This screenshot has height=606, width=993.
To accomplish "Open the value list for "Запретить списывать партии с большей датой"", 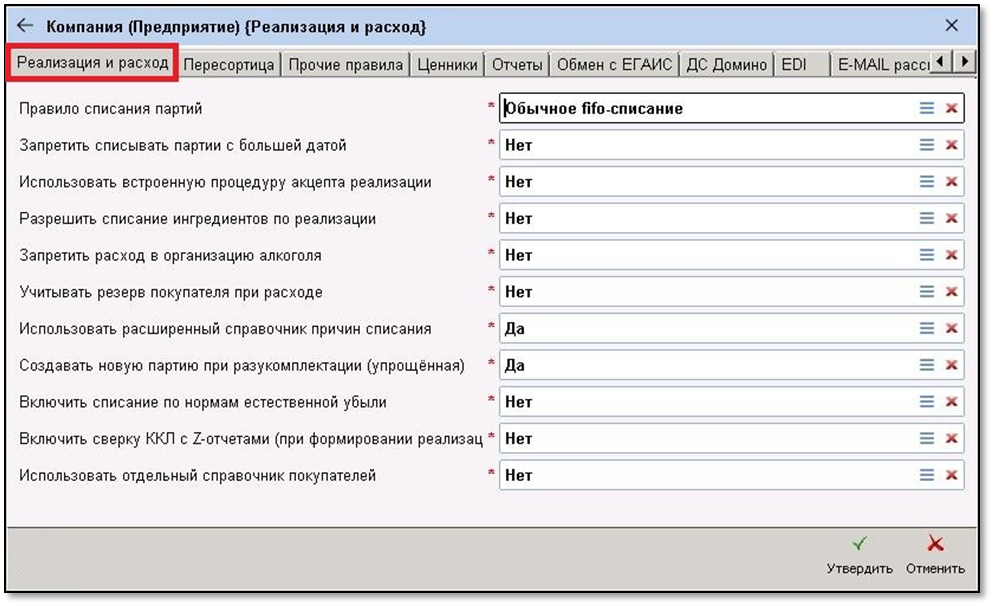I will (x=928, y=145).
